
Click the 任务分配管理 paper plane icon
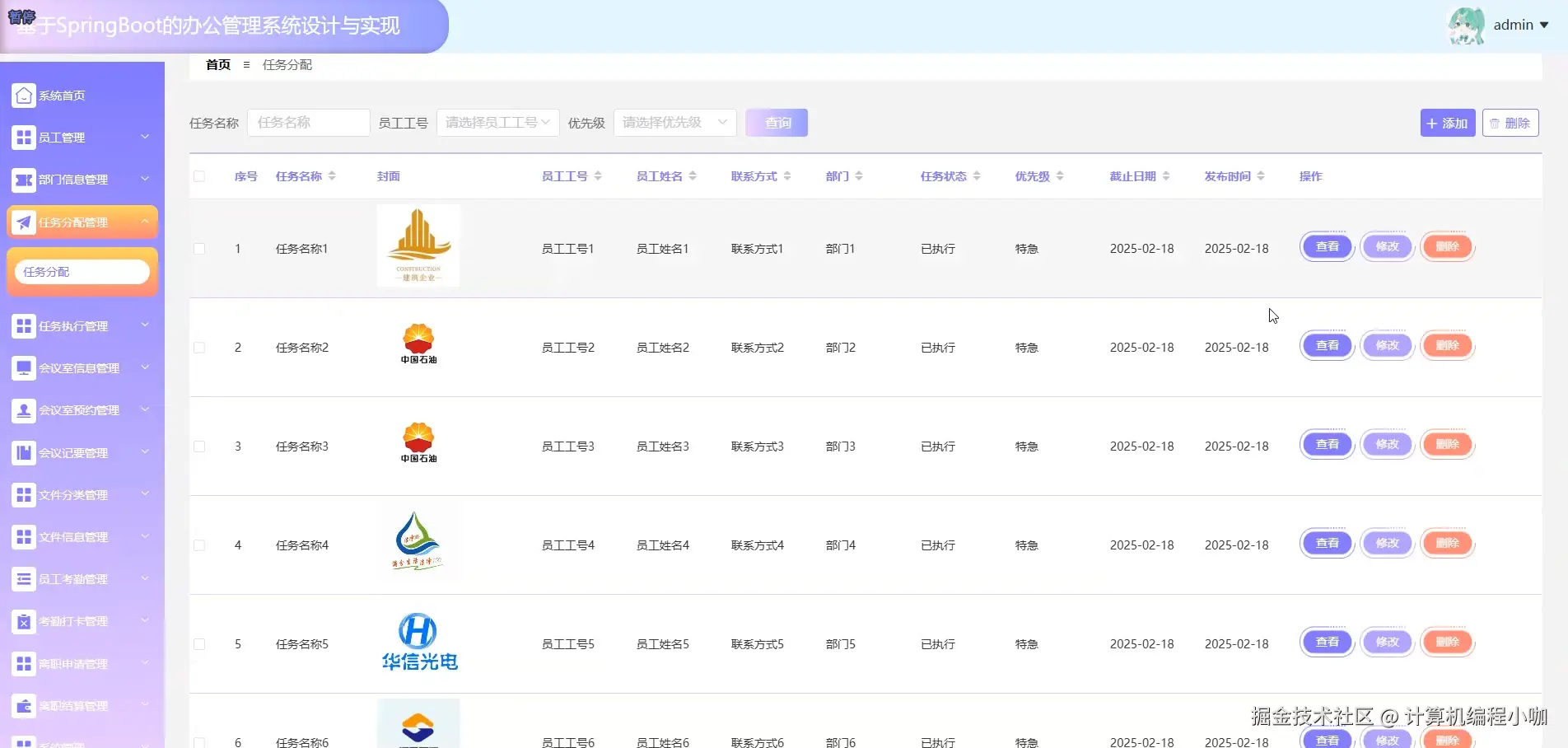(24, 222)
